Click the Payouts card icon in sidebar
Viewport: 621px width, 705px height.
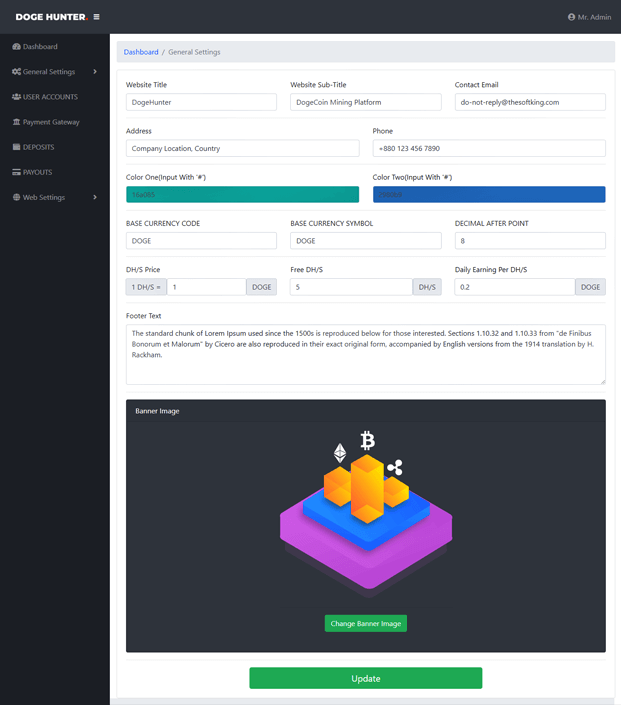click(17, 173)
